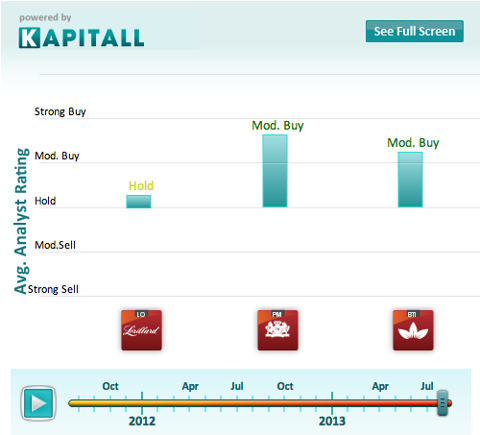Click the BTI tobacco leaf stock icon
The height and width of the screenshot is (435, 480).
(x=413, y=330)
